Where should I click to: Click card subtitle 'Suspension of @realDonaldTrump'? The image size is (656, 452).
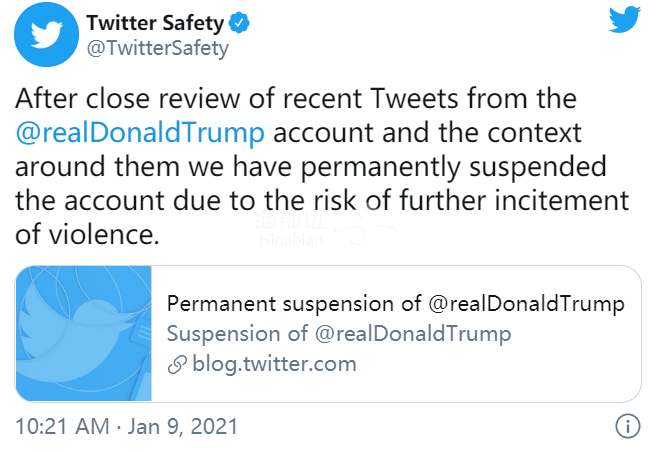tap(339, 334)
